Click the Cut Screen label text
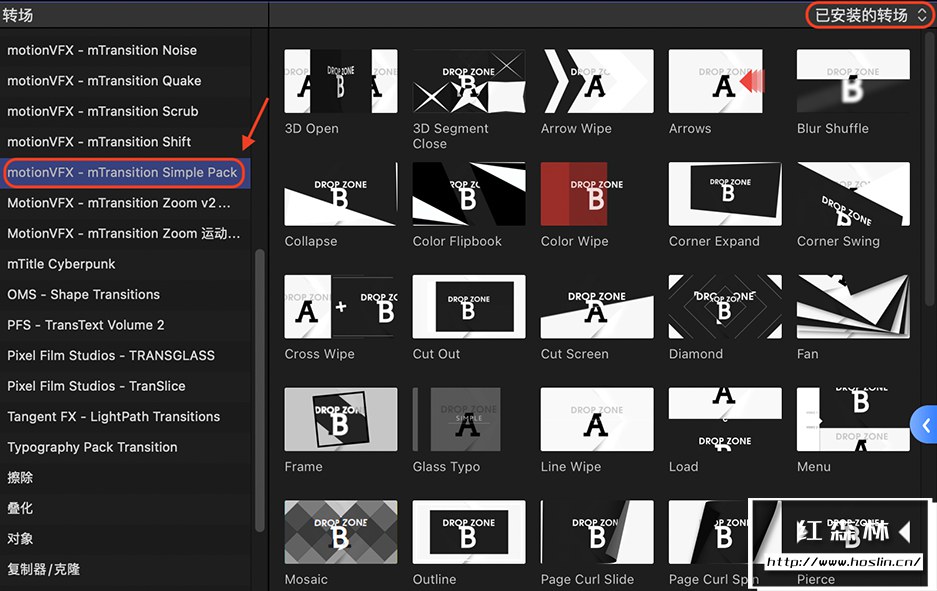 pyautogui.click(x=575, y=354)
